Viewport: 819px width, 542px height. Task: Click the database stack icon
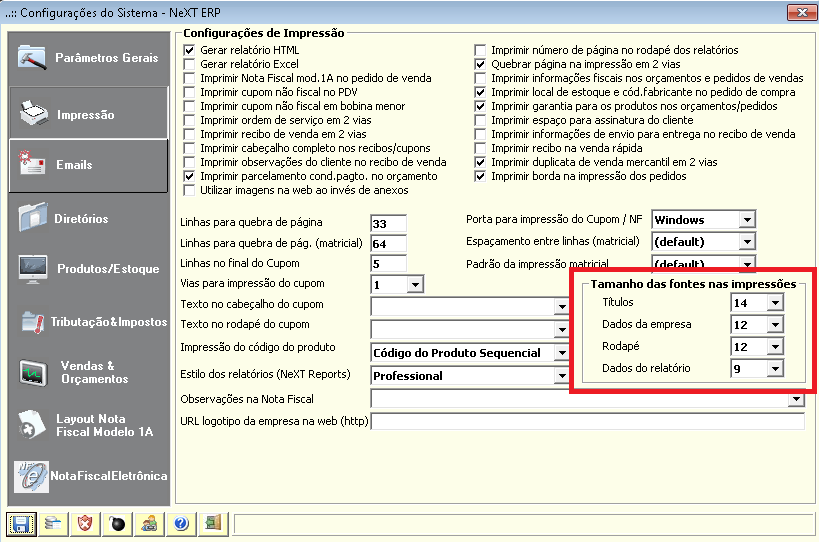(53, 524)
